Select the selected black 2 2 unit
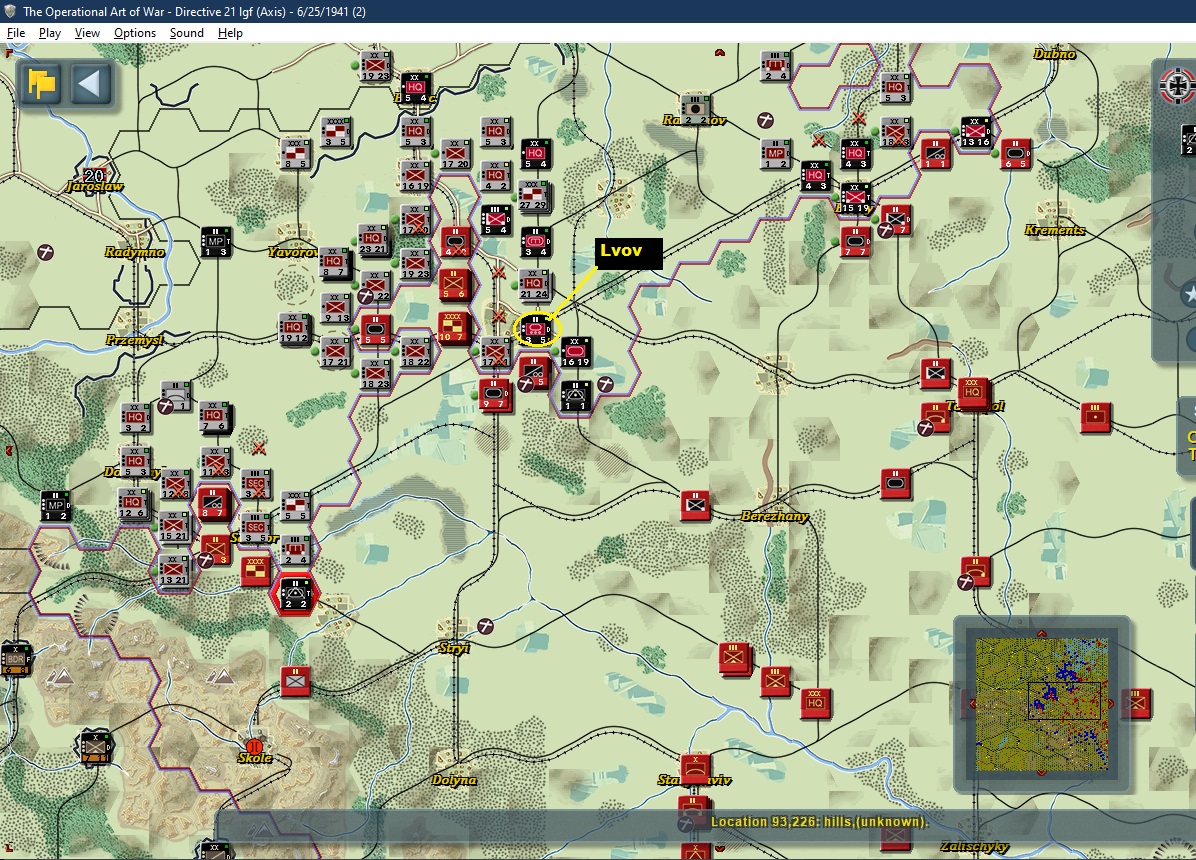This screenshot has height=860, width=1196. click(x=295, y=594)
